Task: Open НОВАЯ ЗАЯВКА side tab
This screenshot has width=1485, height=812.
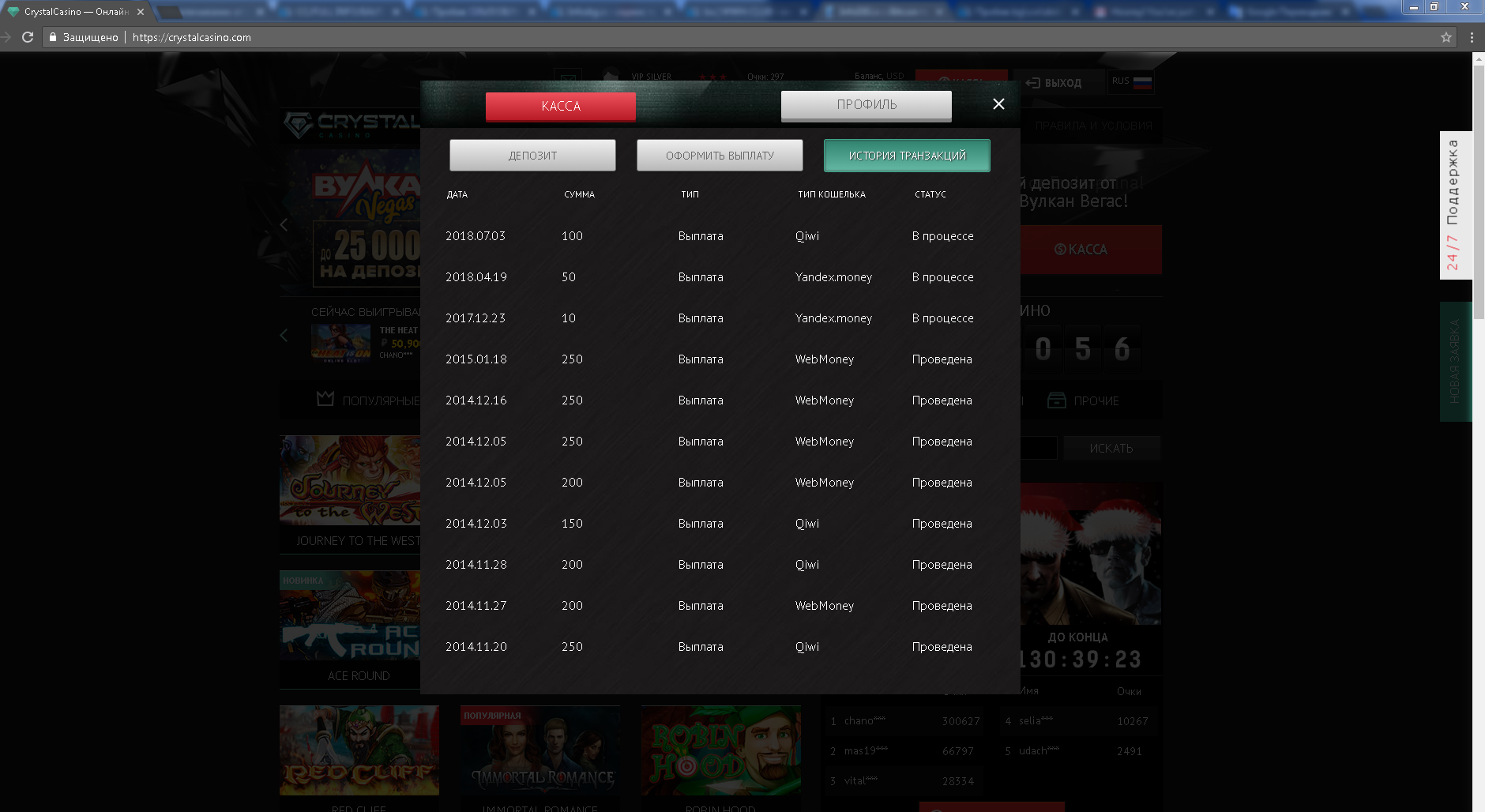Action: tap(1455, 362)
